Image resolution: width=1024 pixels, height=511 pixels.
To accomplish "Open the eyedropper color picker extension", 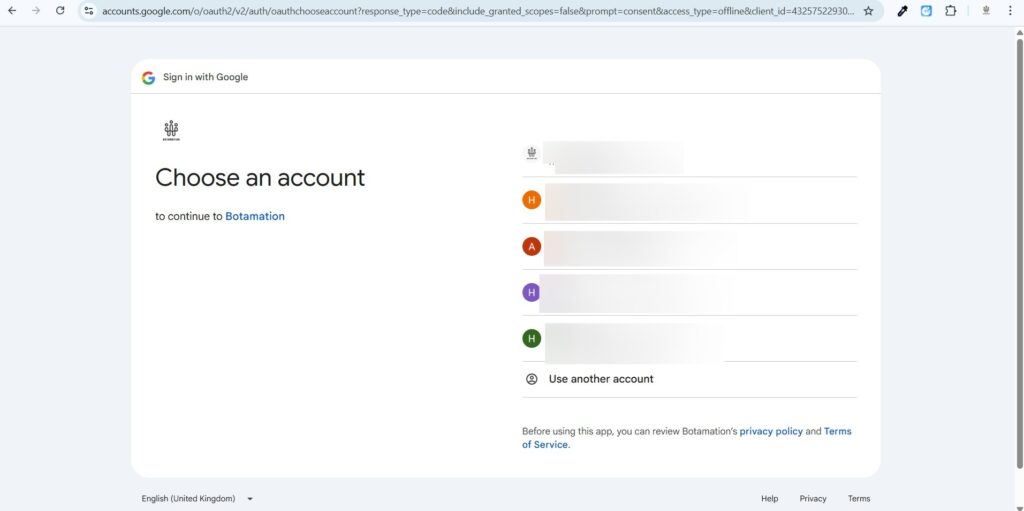I will pyautogui.click(x=902, y=11).
